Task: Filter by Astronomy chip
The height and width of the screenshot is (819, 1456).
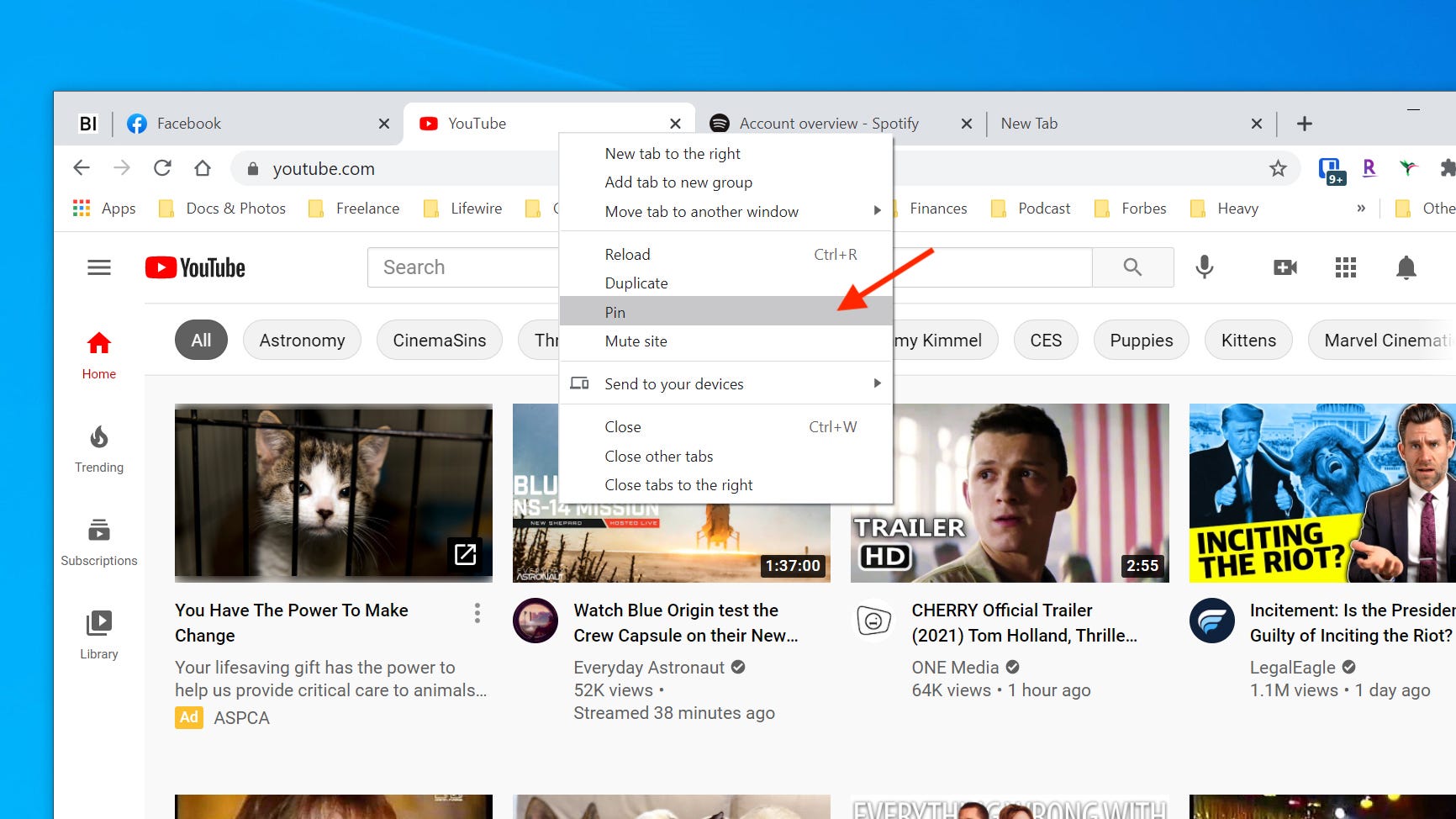Action: (302, 340)
